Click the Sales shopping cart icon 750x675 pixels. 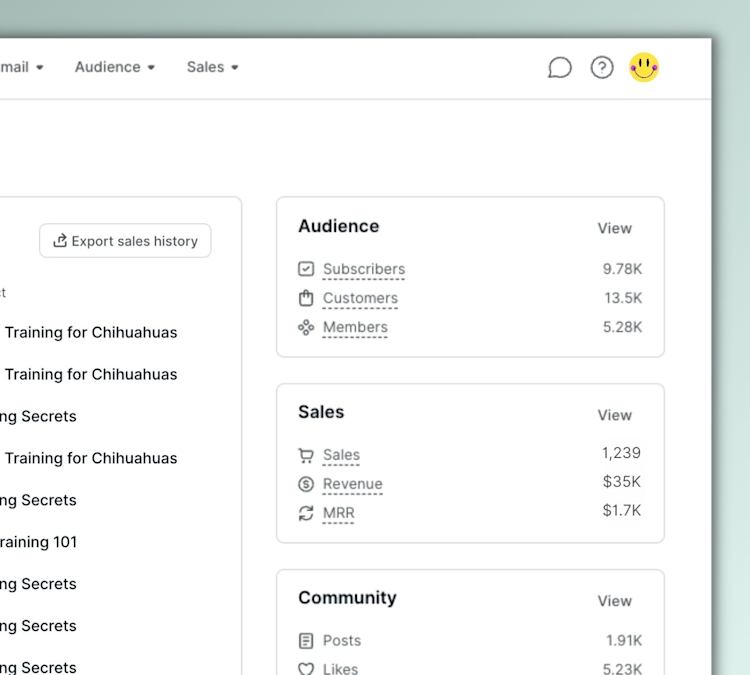pos(306,455)
